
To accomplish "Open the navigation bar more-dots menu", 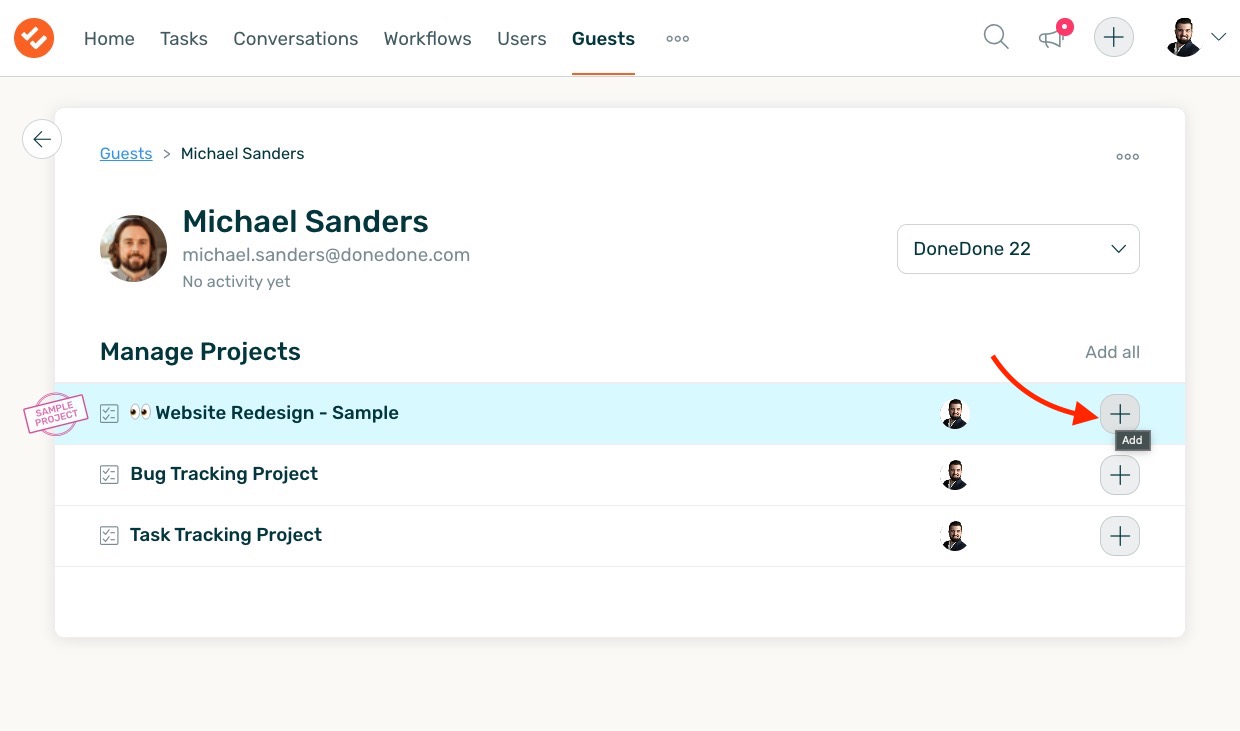I will click(678, 39).
